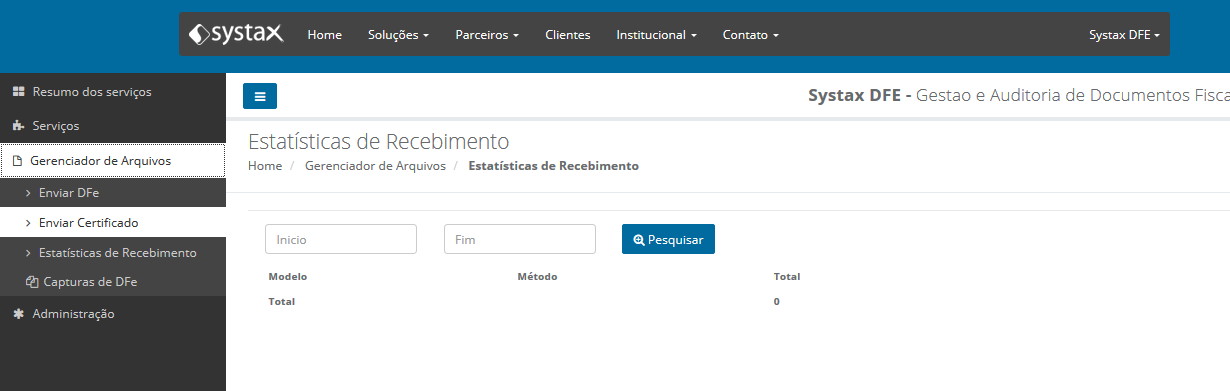1230x391 pixels.
Task: Open the Systax DFE user dropdown
Action: click(1125, 34)
